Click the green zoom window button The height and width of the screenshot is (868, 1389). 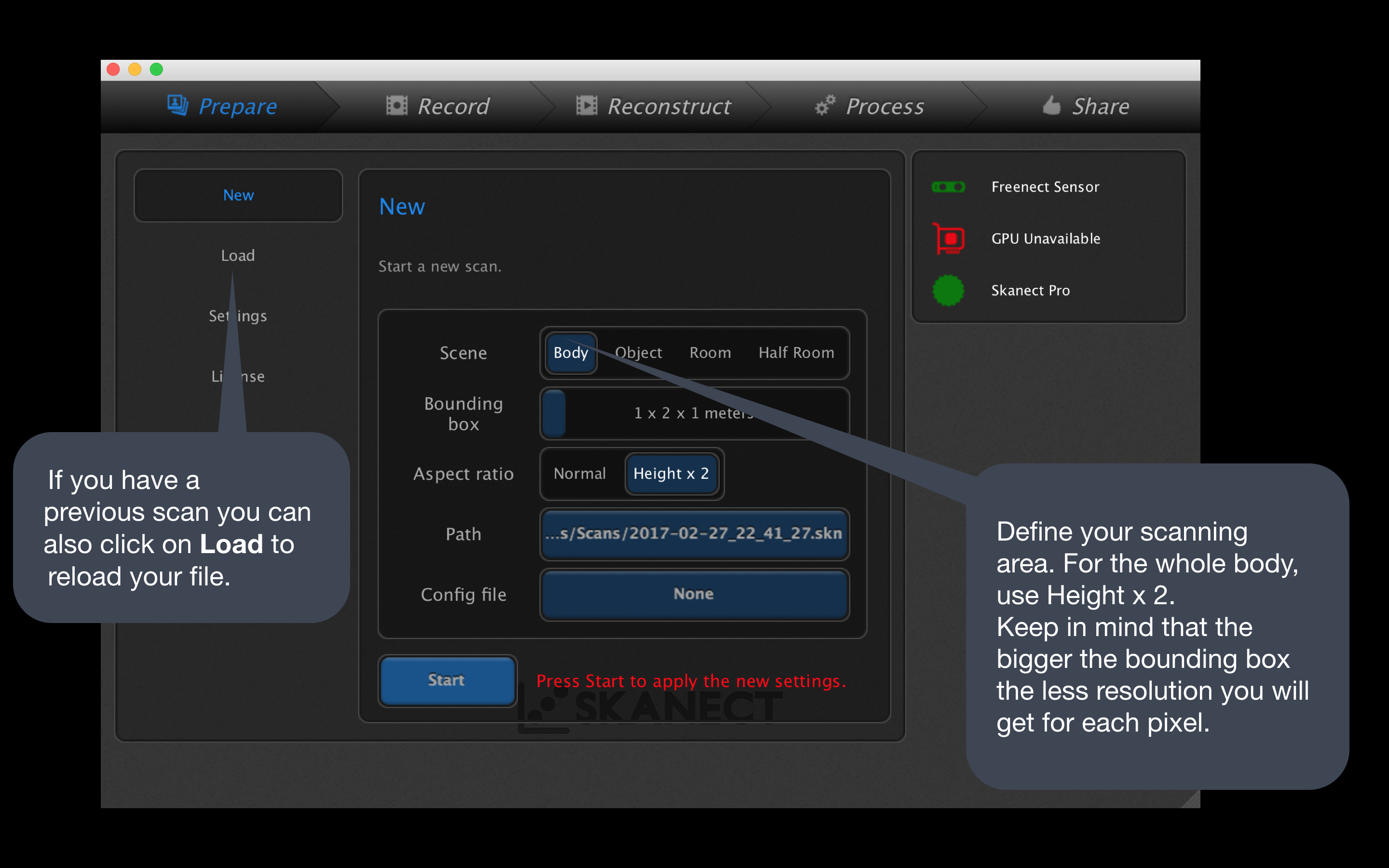click(156, 69)
